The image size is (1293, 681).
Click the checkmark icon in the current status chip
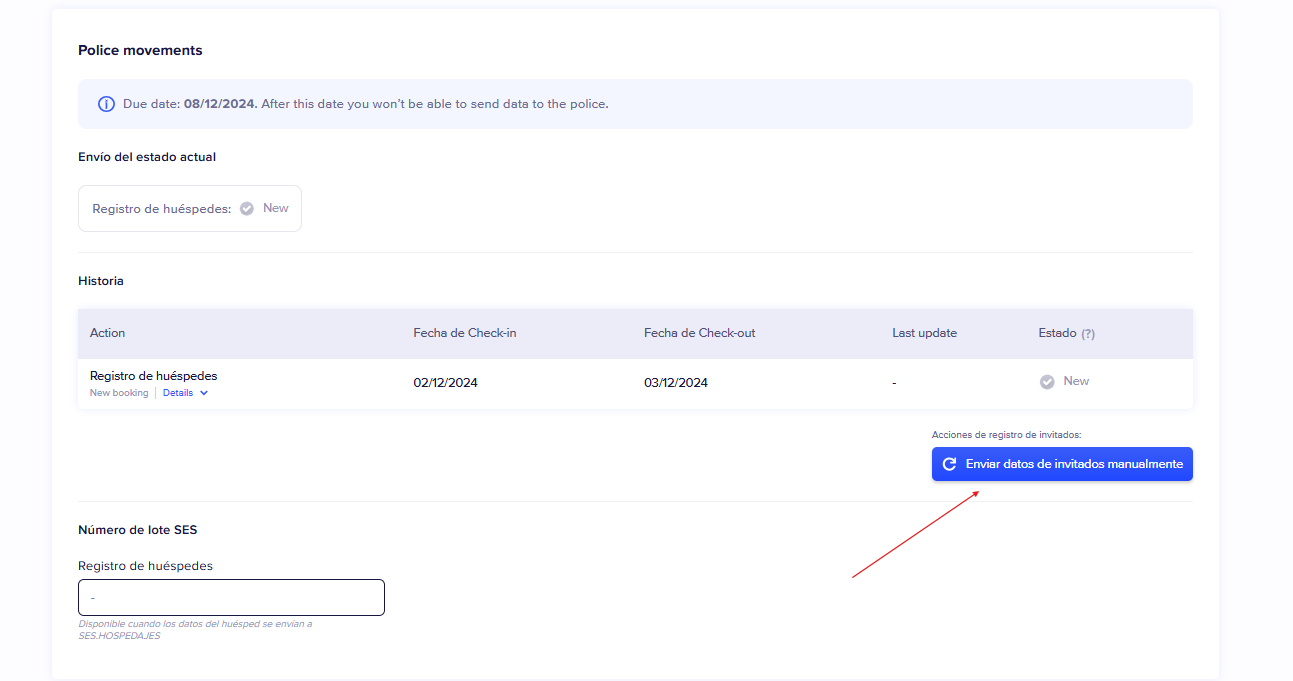247,209
